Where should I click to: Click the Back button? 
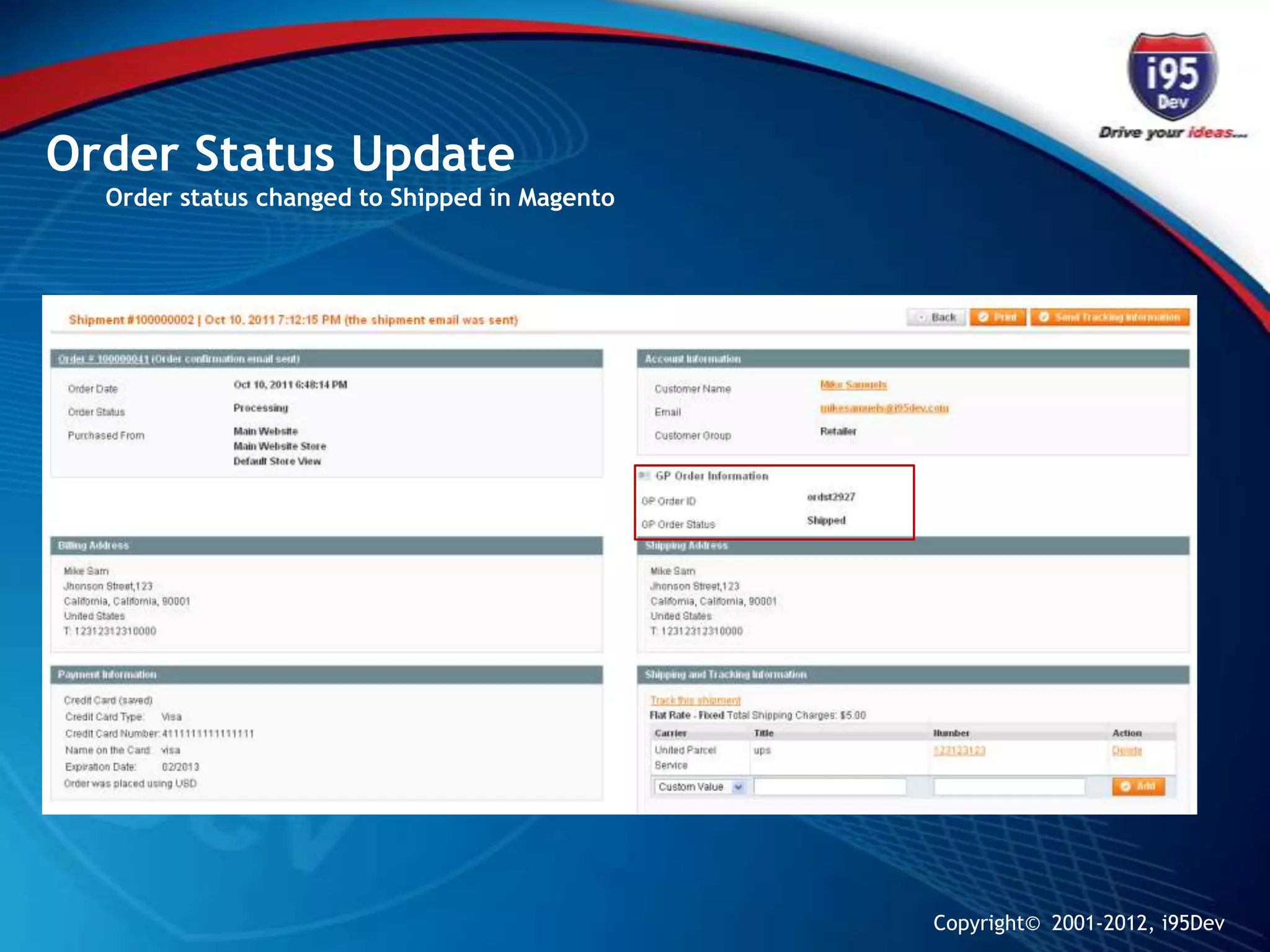tap(936, 317)
